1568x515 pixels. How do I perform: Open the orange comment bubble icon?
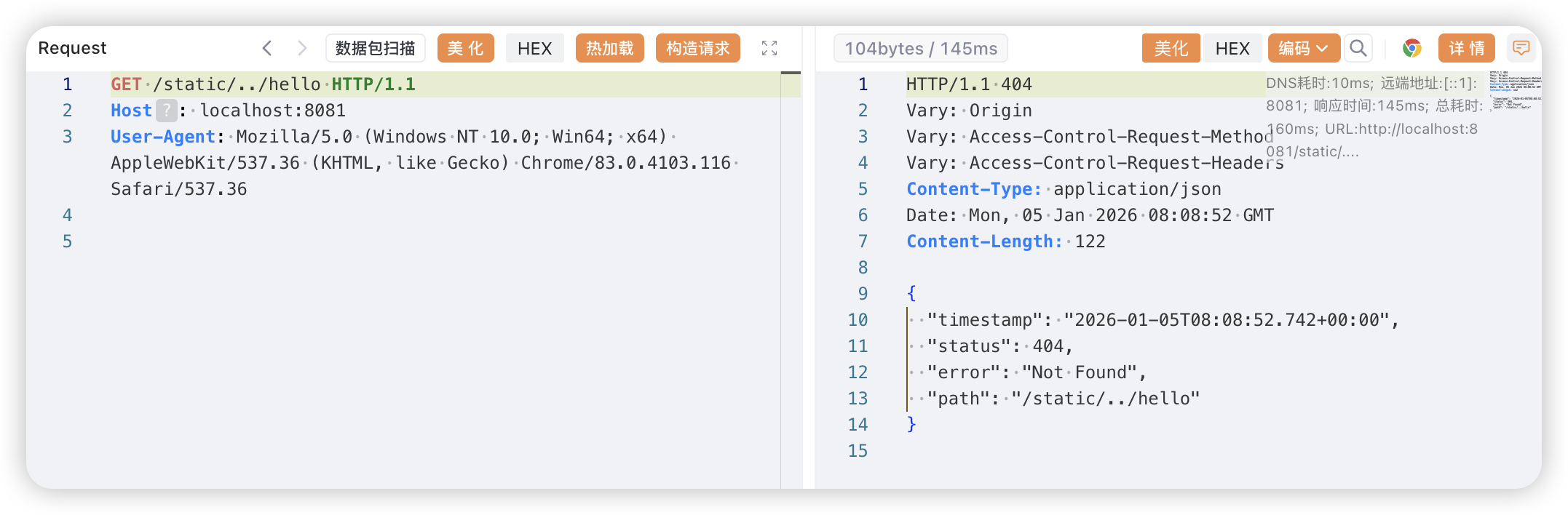point(1521,48)
